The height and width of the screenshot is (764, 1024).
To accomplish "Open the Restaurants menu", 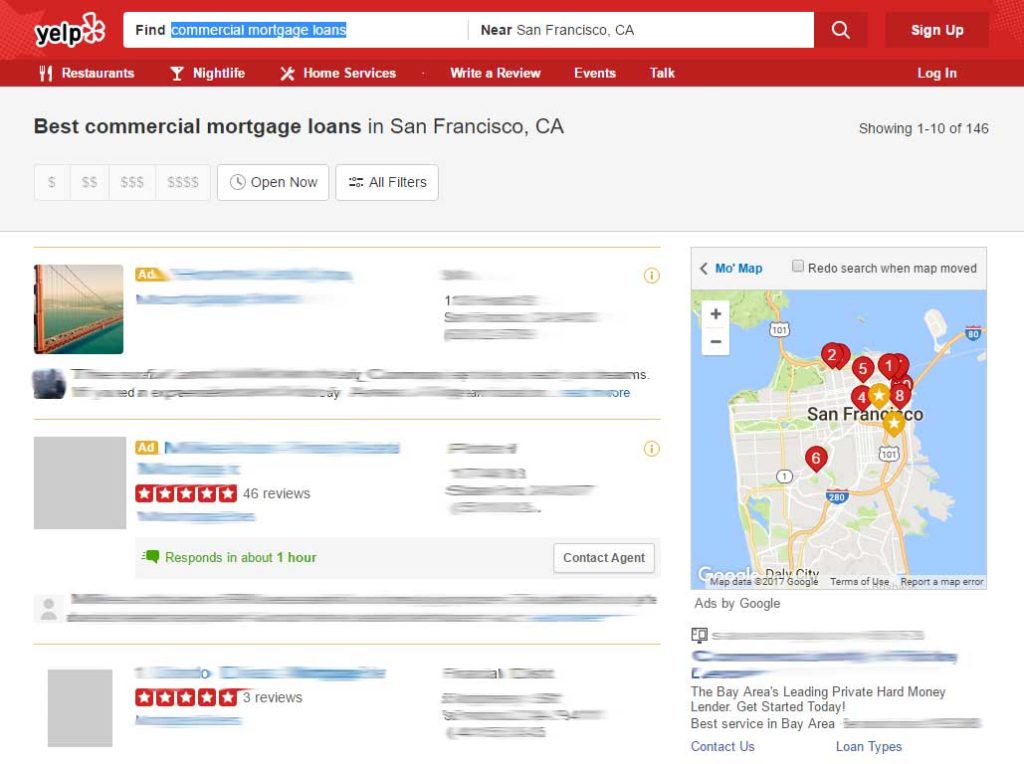I will [87, 73].
